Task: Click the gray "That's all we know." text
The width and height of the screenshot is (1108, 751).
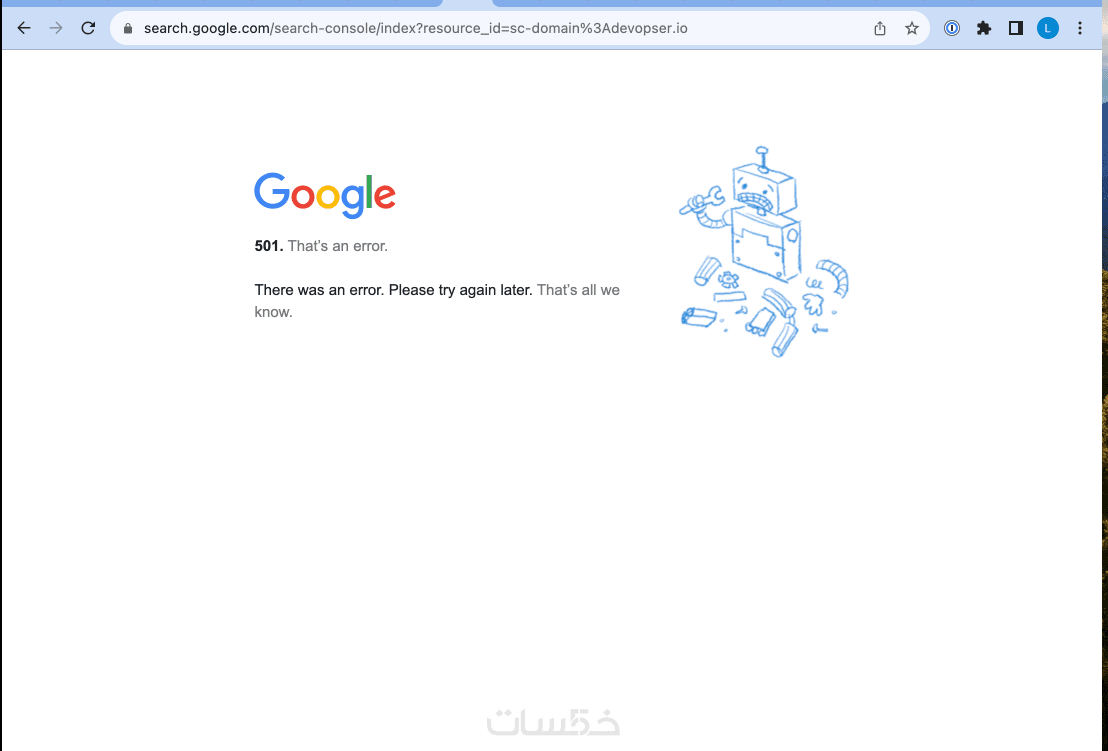Action: click(437, 301)
